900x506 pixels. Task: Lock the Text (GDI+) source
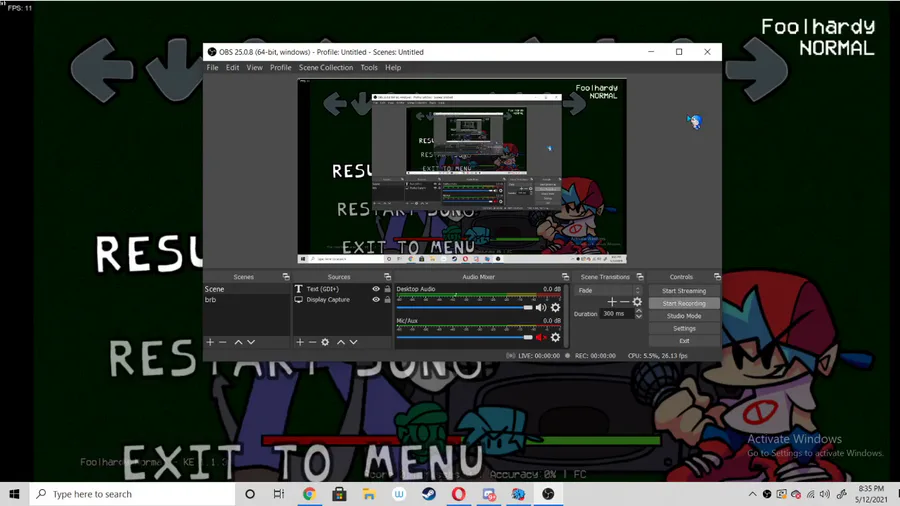387,289
